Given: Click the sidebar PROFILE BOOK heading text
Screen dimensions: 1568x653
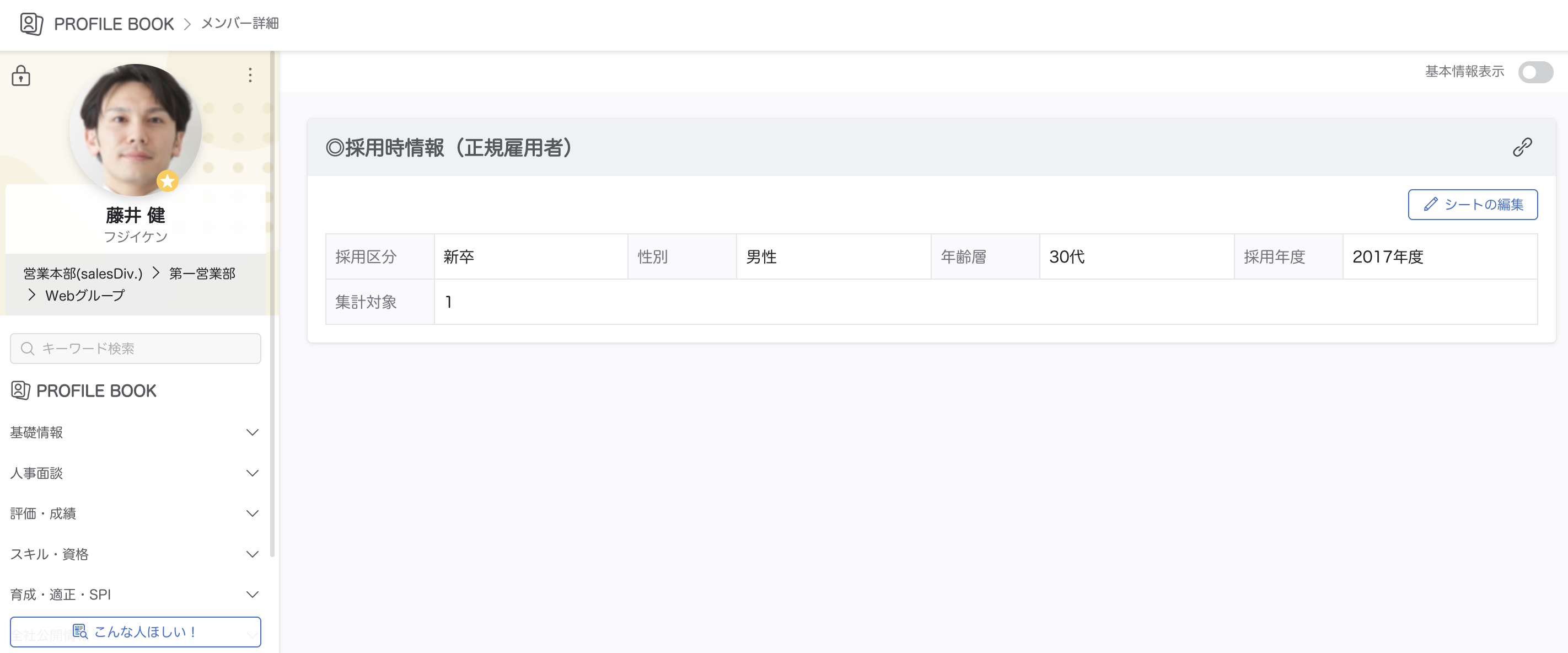Looking at the screenshot, I should tap(96, 390).
